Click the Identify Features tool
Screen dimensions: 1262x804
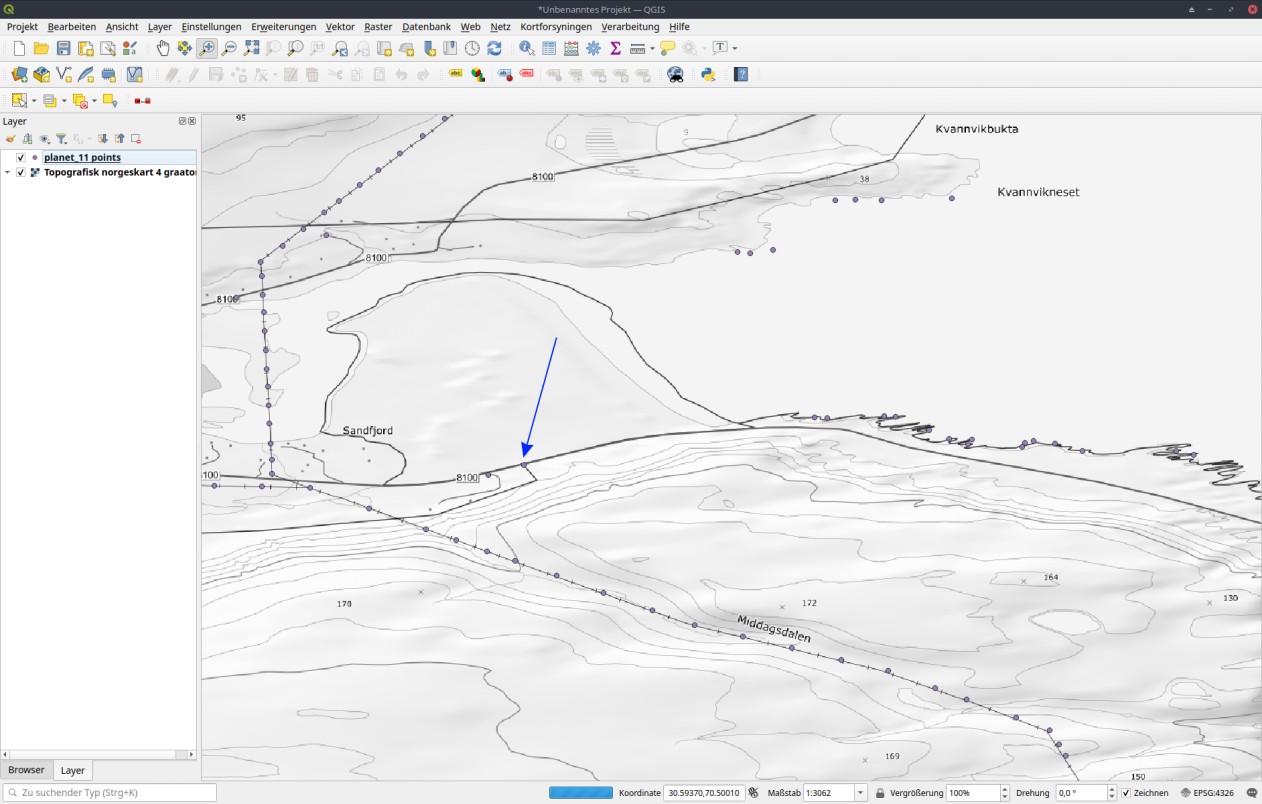(x=527, y=48)
